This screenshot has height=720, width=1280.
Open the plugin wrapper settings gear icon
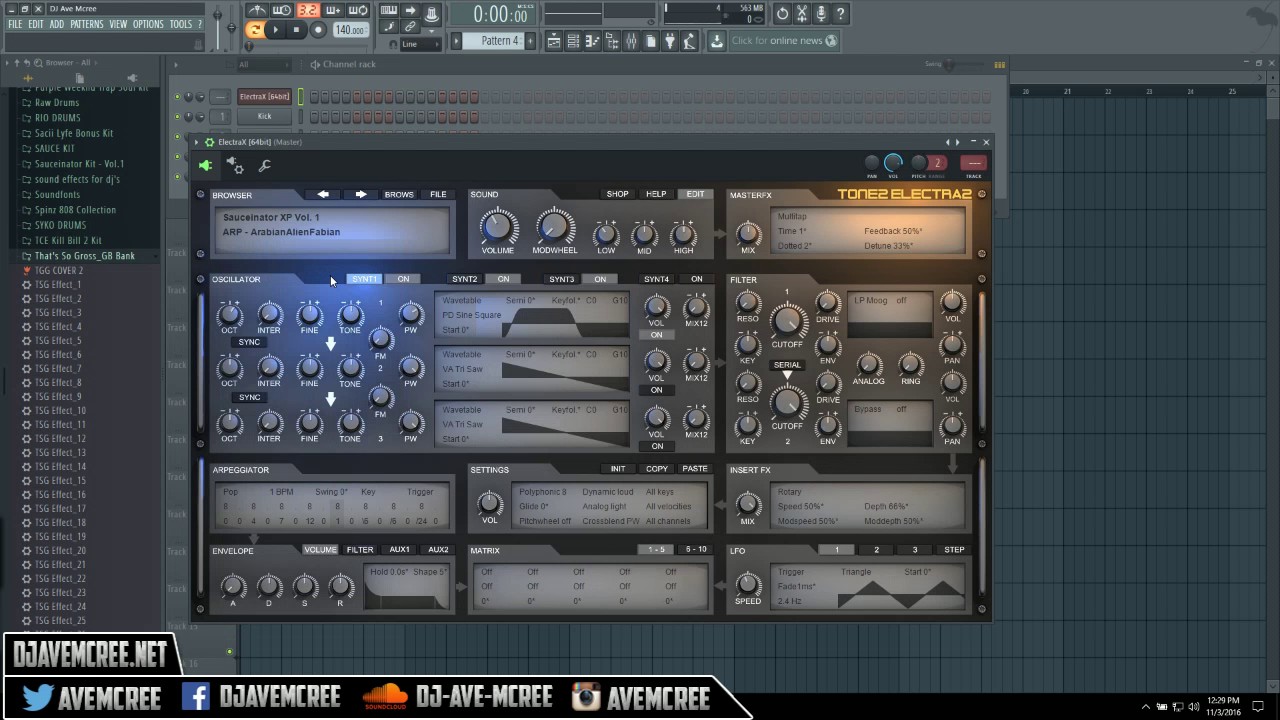coord(234,165)
